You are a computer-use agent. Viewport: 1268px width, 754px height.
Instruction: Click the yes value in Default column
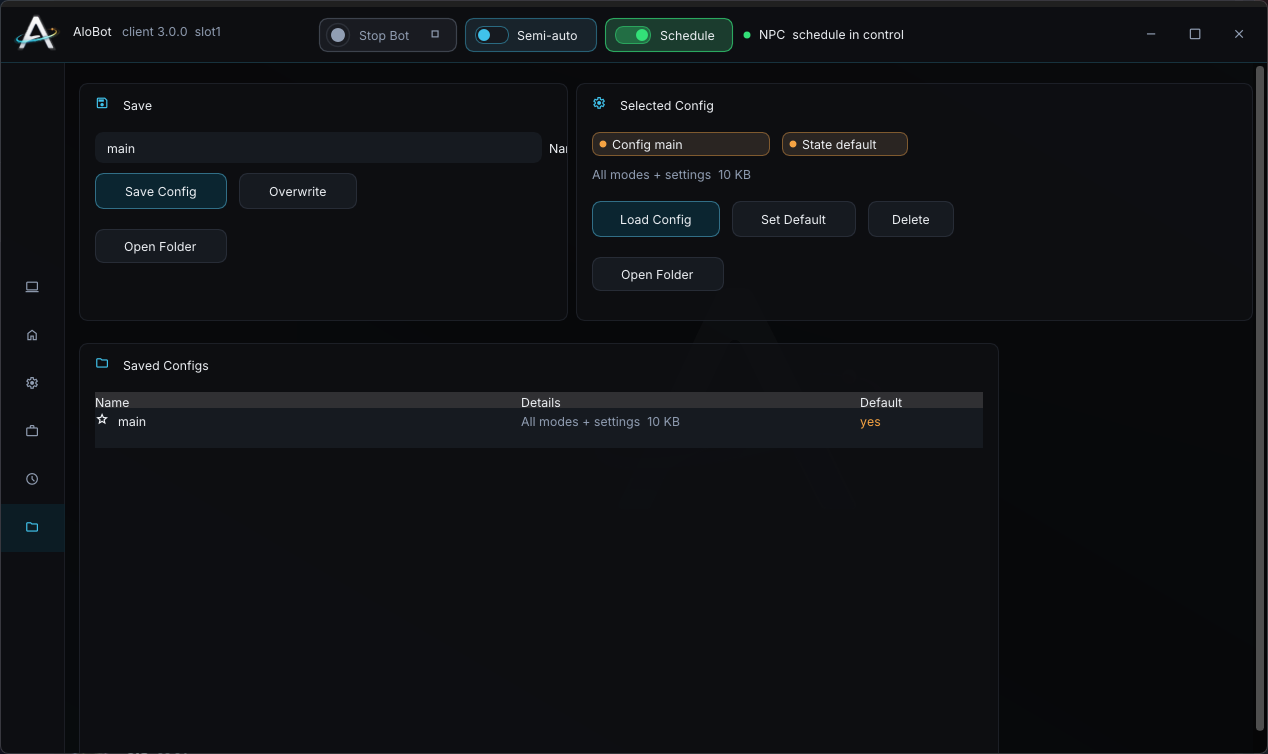click(x=870, y=422)
